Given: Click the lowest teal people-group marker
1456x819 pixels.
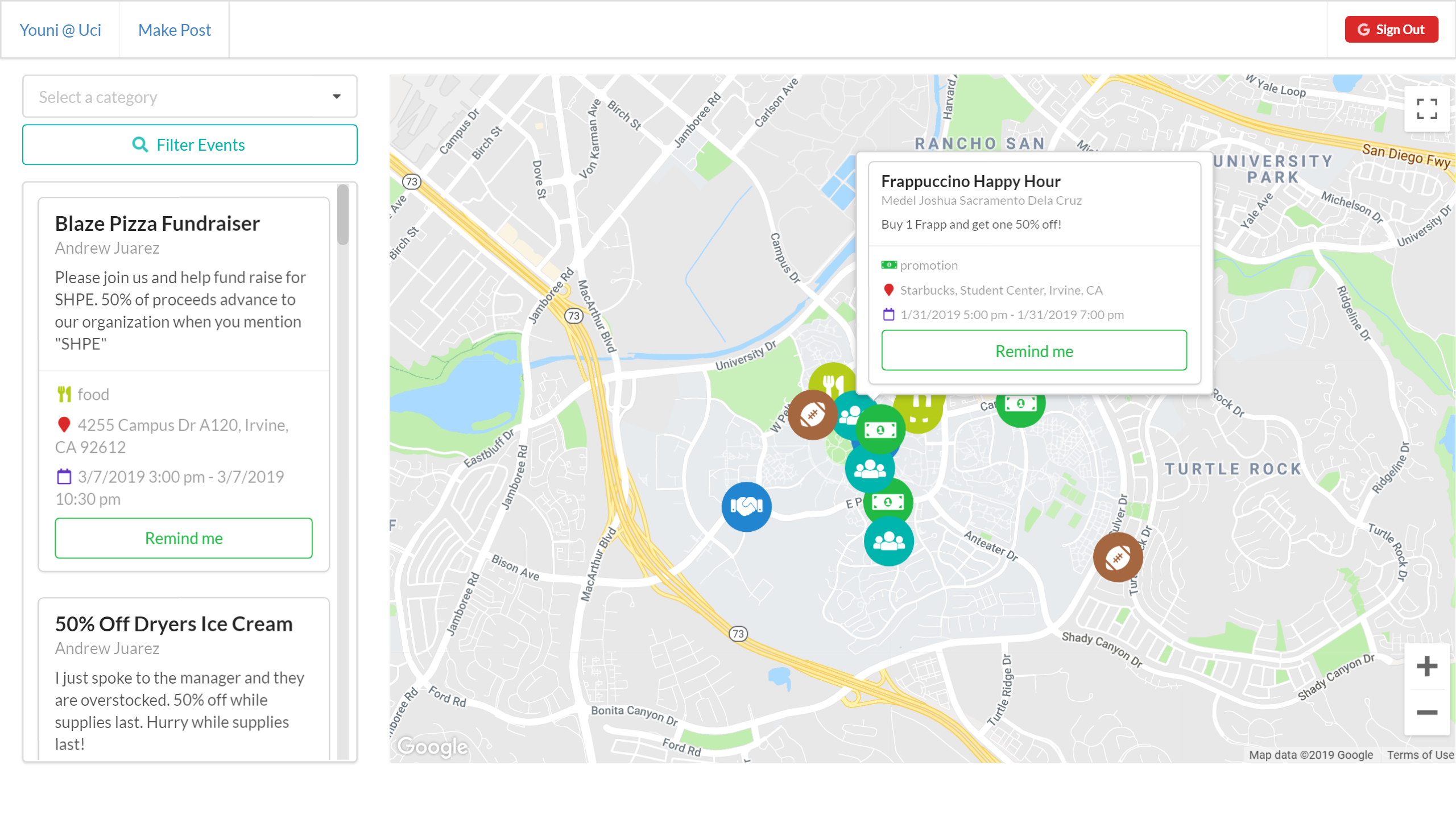Looking at the screenshot, I should click(888, 541).
